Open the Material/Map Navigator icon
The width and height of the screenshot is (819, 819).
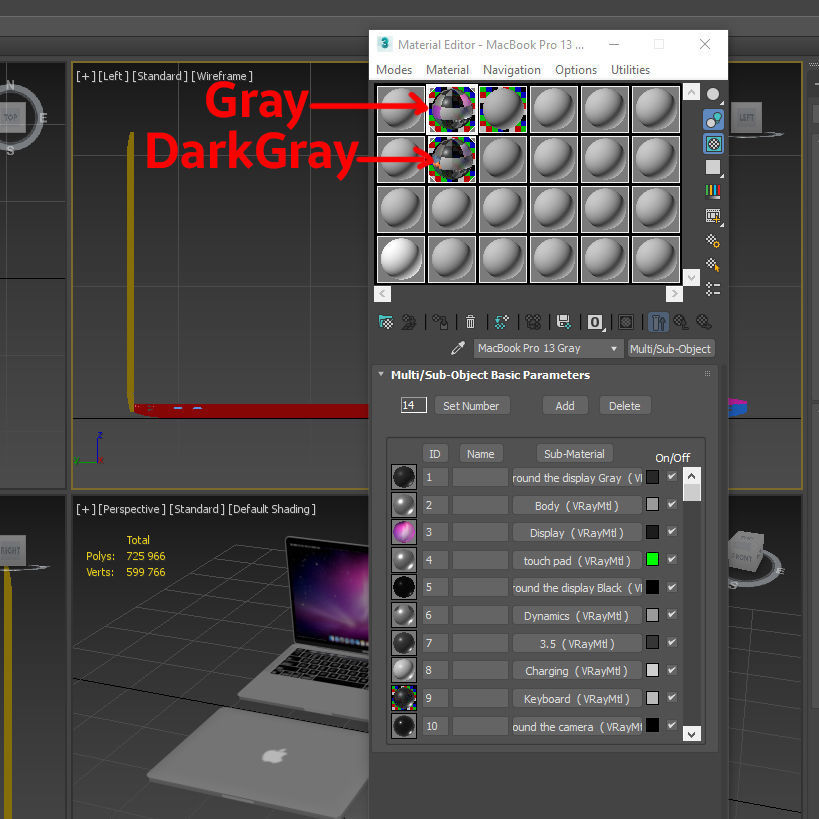[x=712, y=289]
